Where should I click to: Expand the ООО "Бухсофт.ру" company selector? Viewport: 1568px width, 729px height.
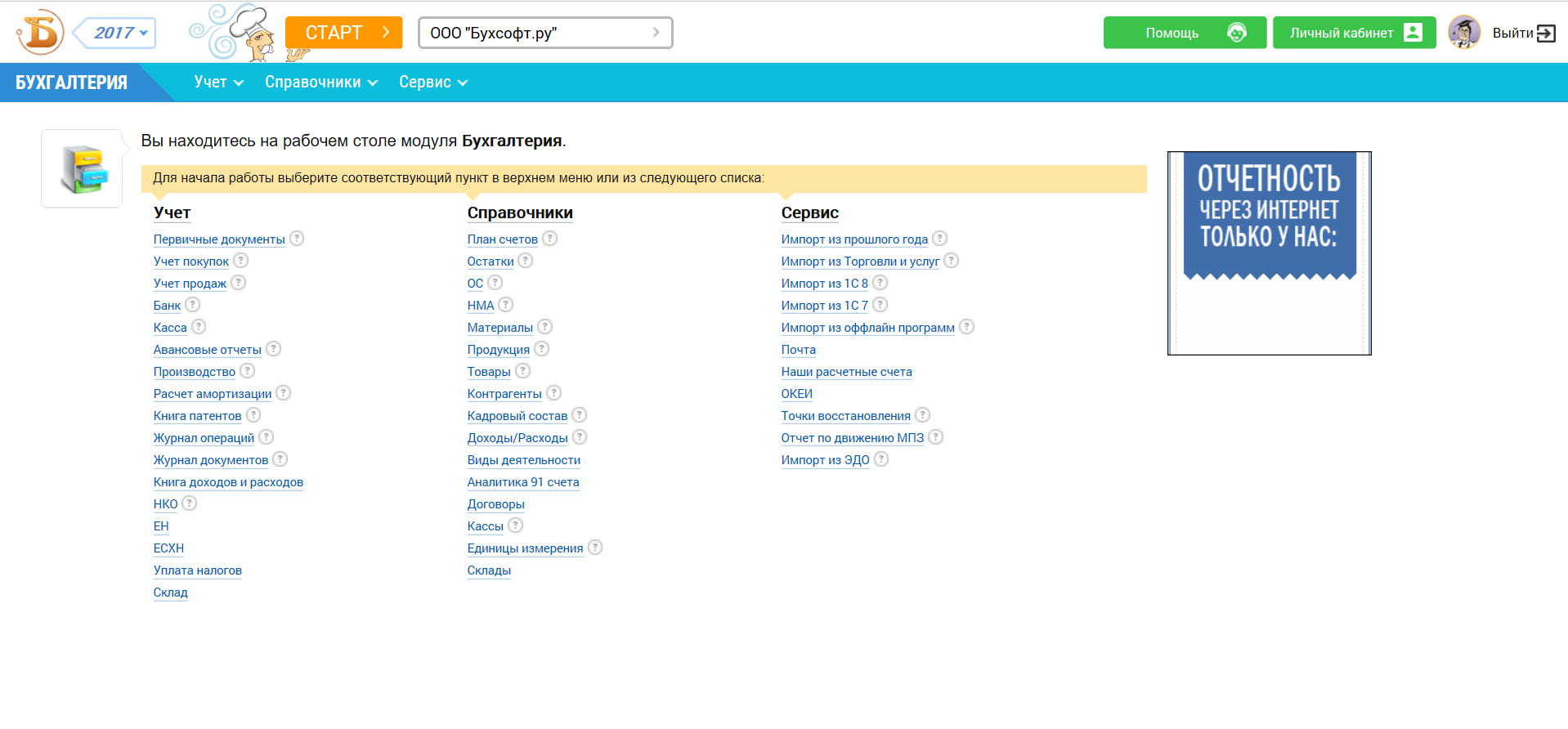(545, 33)
